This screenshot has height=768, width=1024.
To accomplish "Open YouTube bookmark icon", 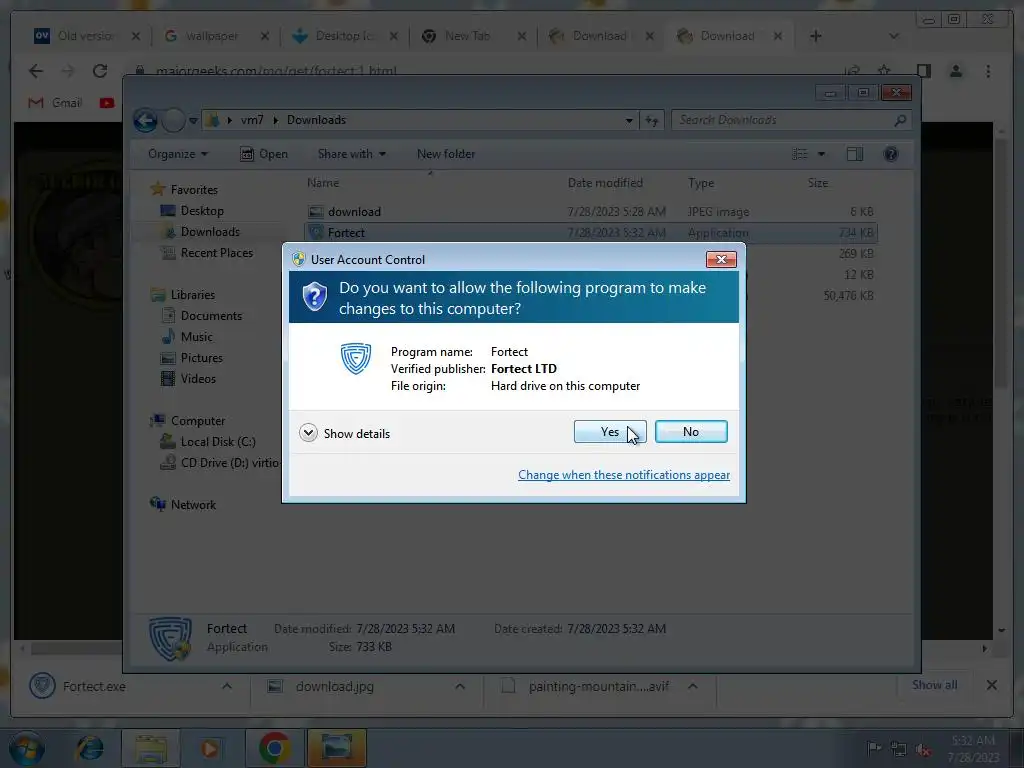I will pos(107,103).
